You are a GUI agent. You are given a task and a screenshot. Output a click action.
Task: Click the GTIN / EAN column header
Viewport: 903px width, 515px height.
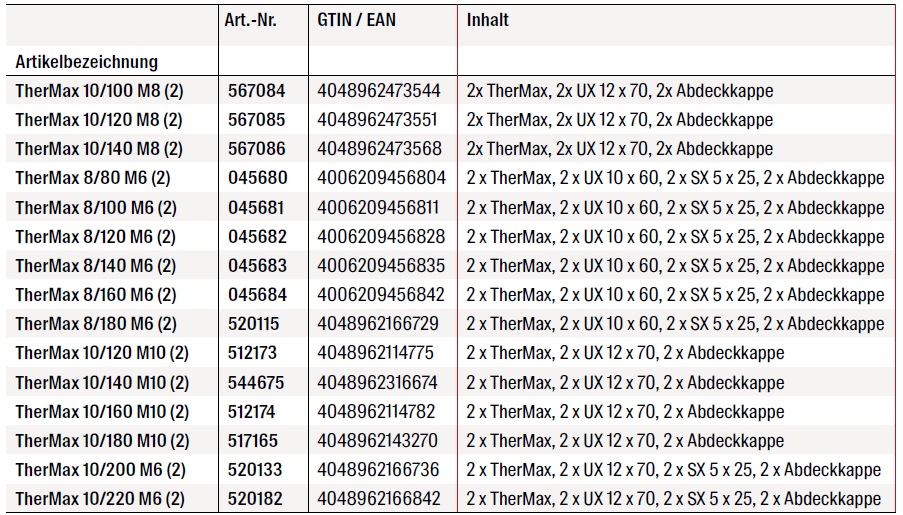[356, 20]
